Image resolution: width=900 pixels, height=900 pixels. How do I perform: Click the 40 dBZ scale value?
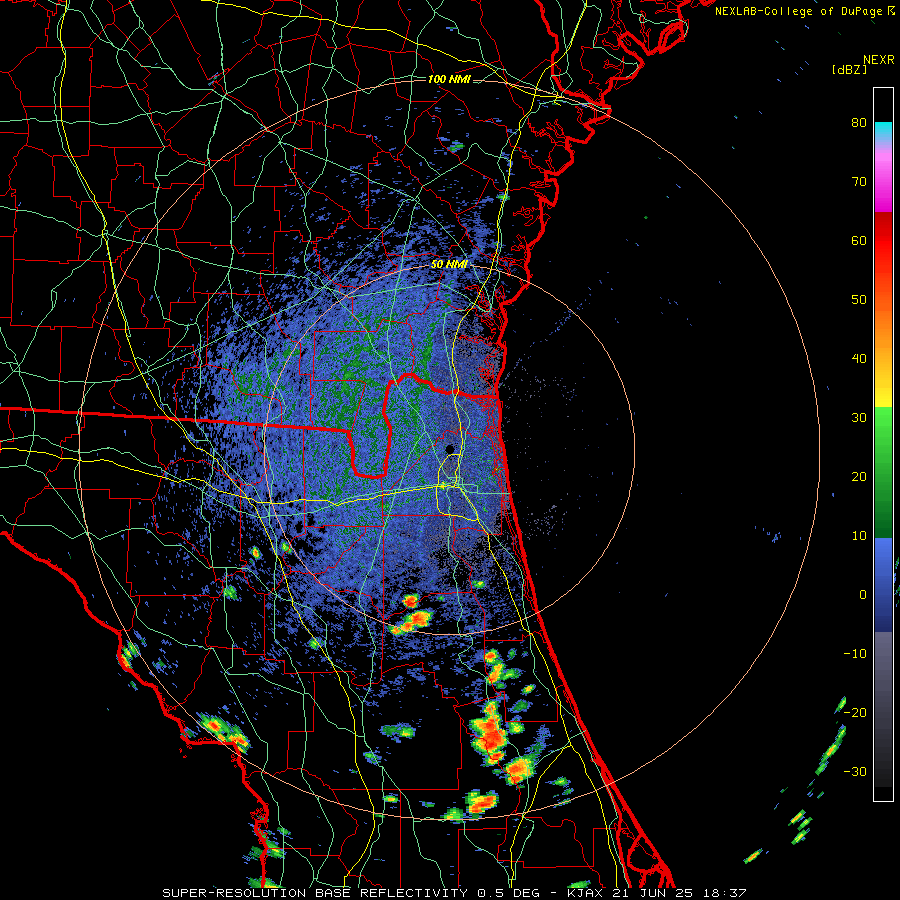859,359
